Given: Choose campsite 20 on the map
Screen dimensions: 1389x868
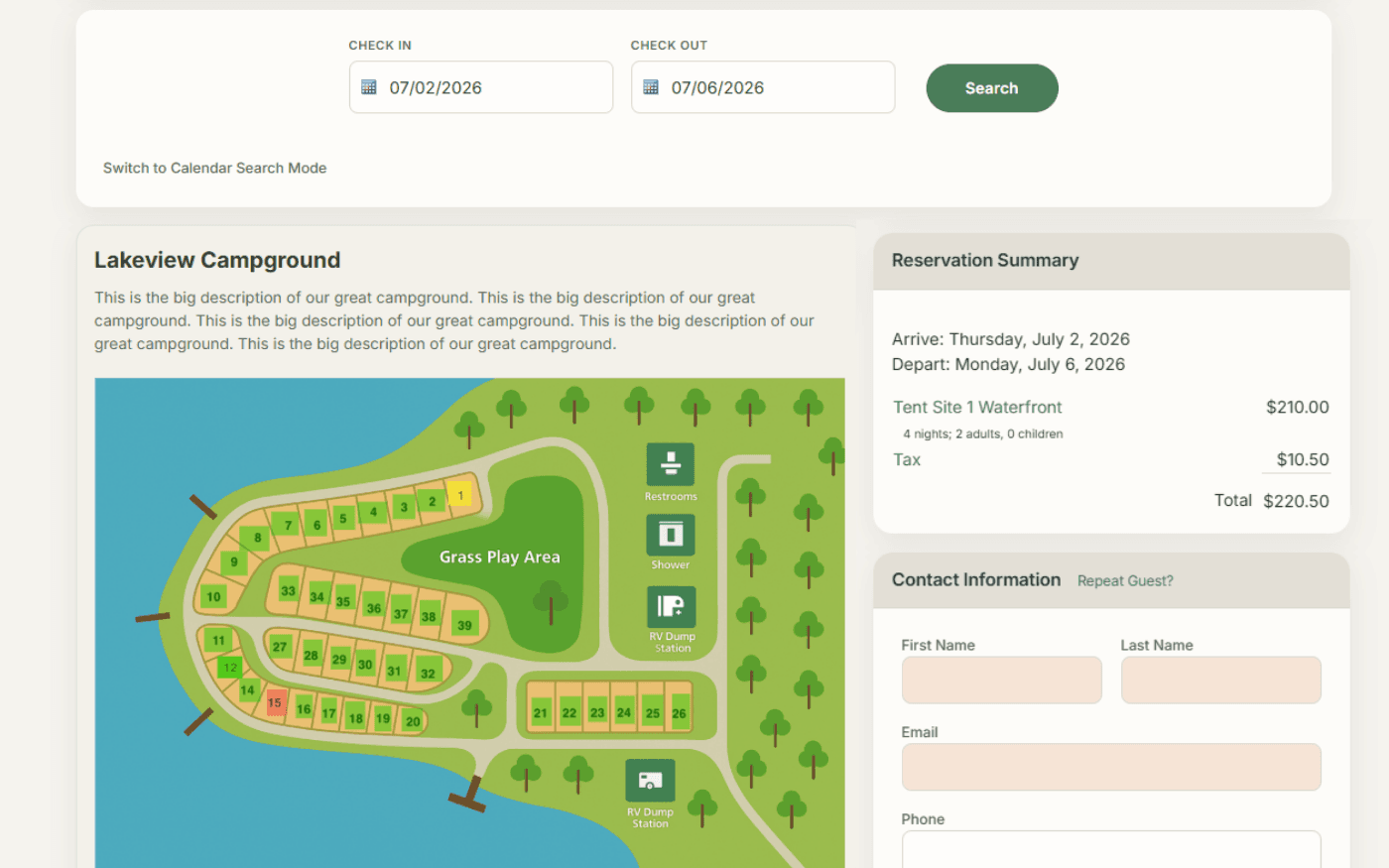Looking at the screenshot, I should coord(413,721).
